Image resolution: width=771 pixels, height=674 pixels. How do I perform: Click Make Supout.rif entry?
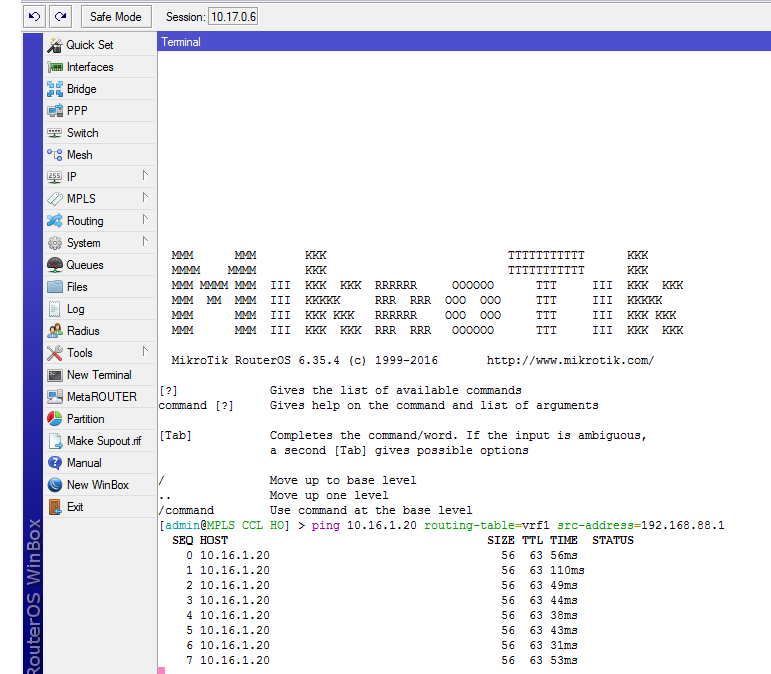click(x=103, y=441)
